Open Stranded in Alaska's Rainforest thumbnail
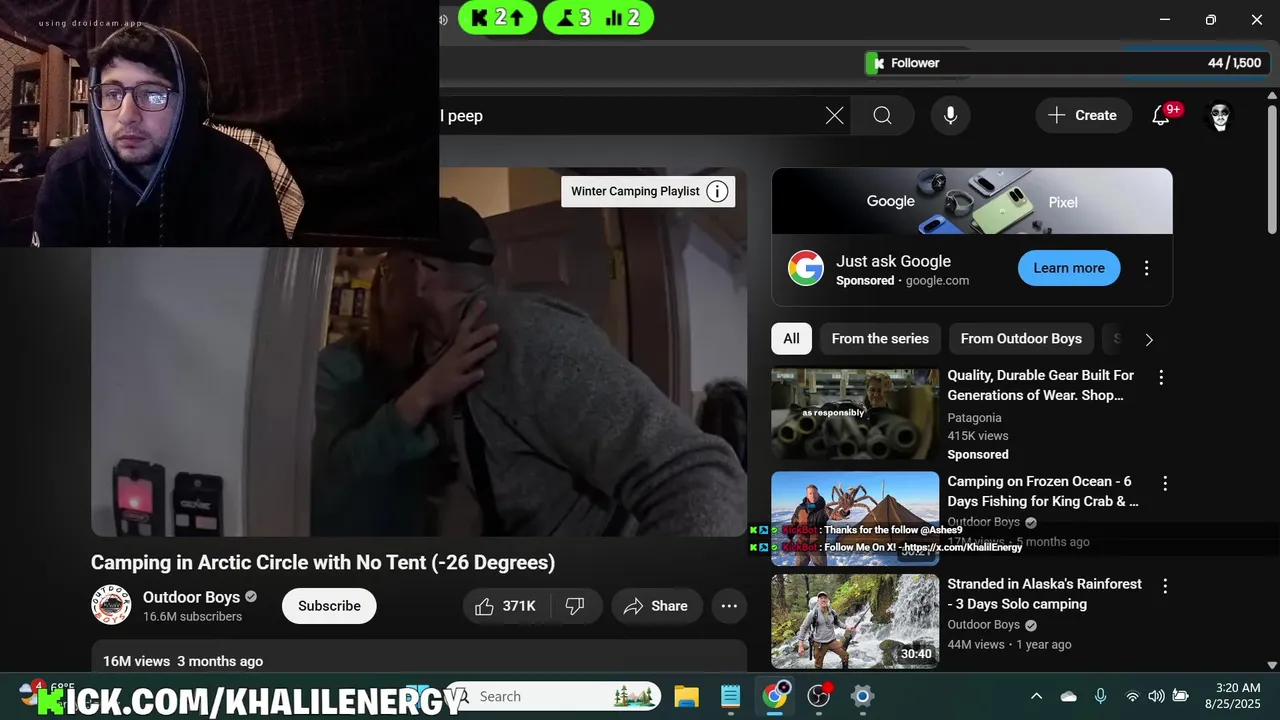 pos(855,621)
